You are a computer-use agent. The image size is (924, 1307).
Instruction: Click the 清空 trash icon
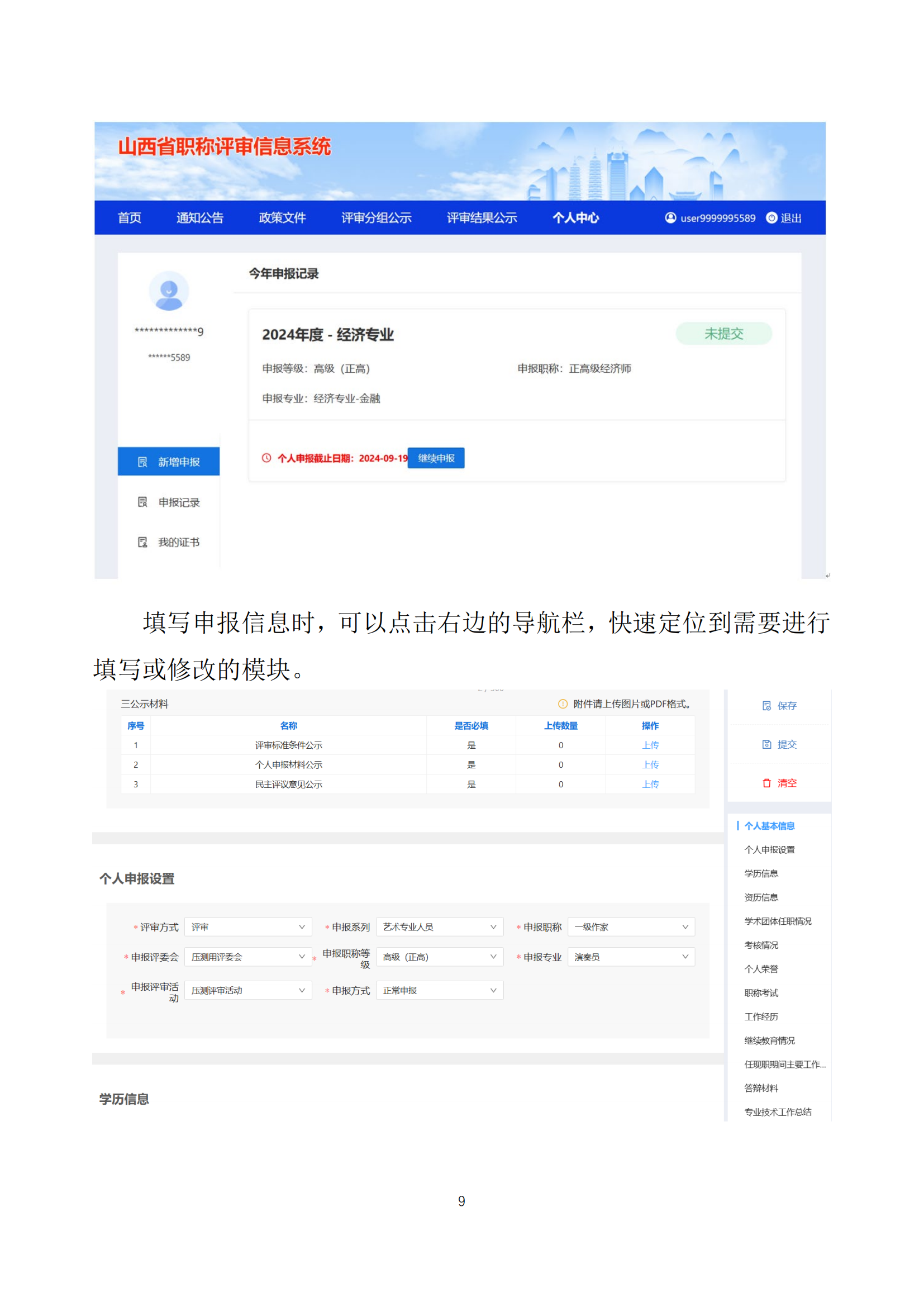pyautogui.click(x=766, y=783)
